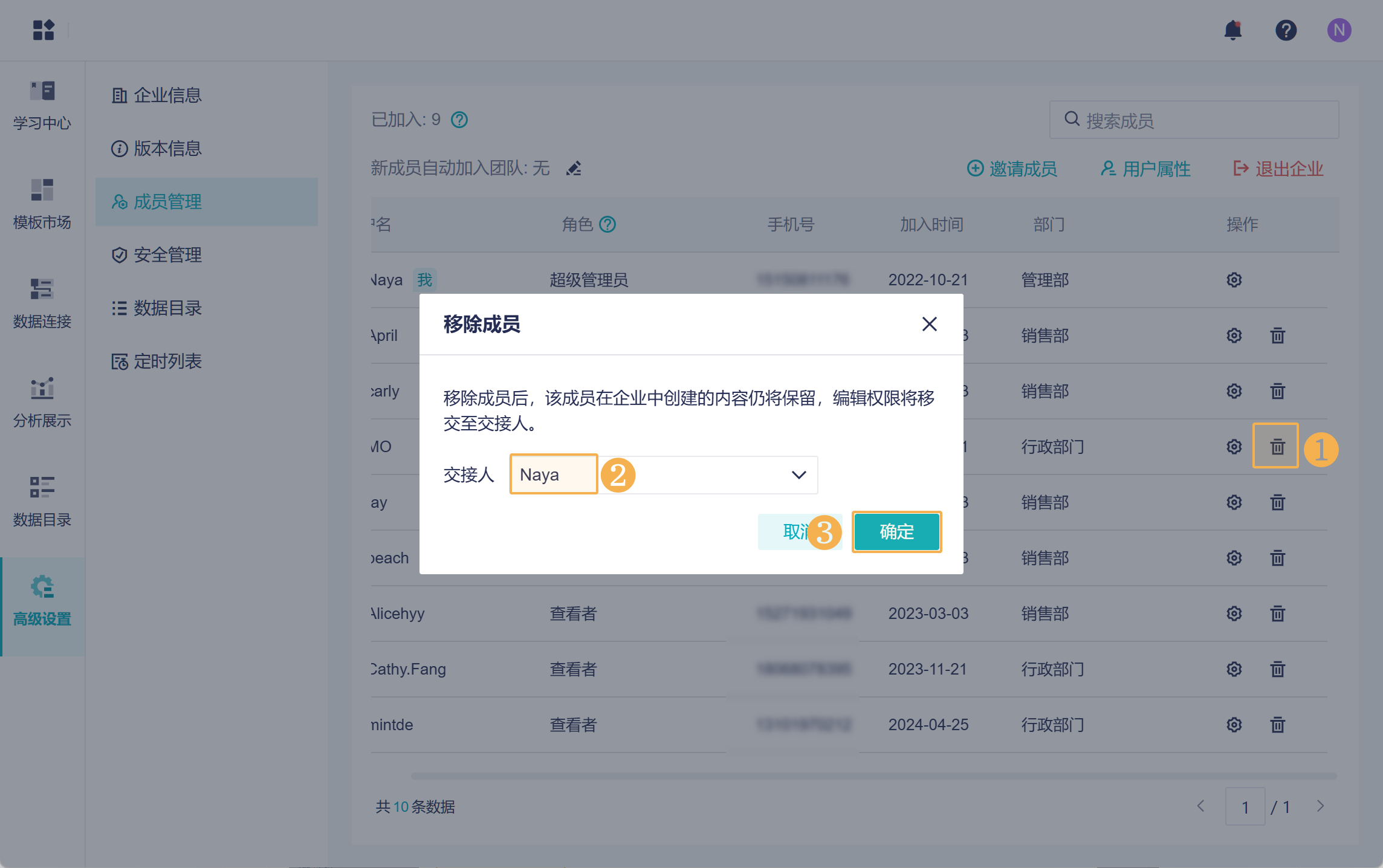
Task: Click the horizontal table scrollbar
Action: click(873, 776)
